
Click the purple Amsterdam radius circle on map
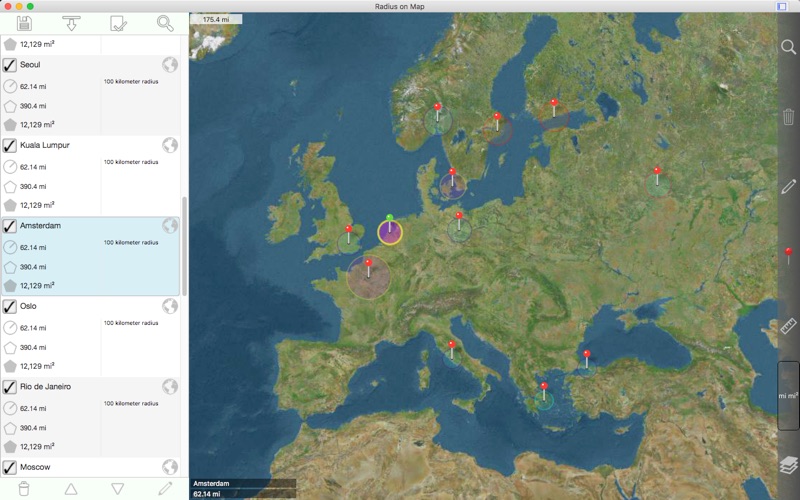coord(389,235)
